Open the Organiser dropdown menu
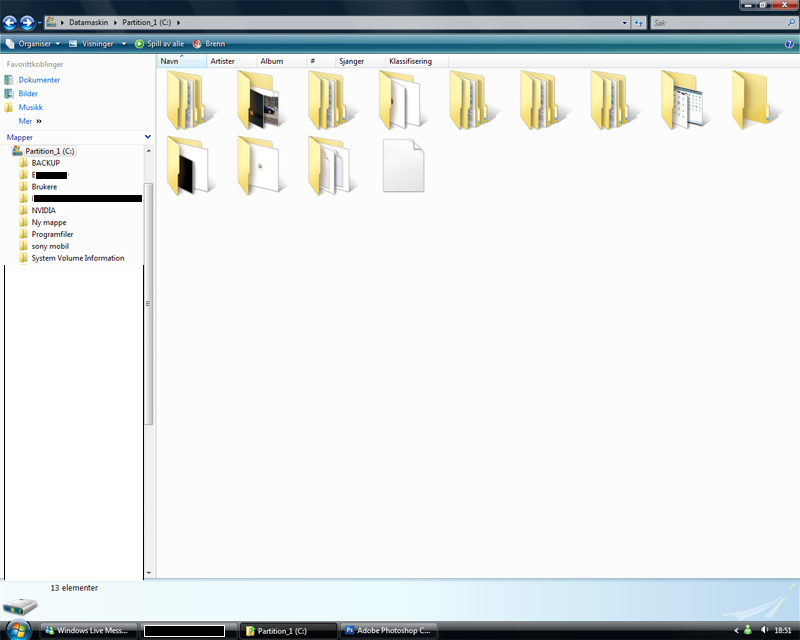This screenshot has width=800, height=640. (33, 44)
